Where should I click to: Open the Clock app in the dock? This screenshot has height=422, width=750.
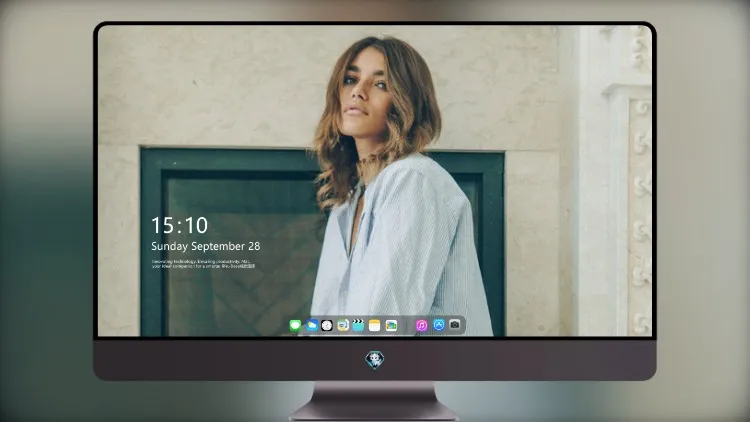[x=327, y=326]
